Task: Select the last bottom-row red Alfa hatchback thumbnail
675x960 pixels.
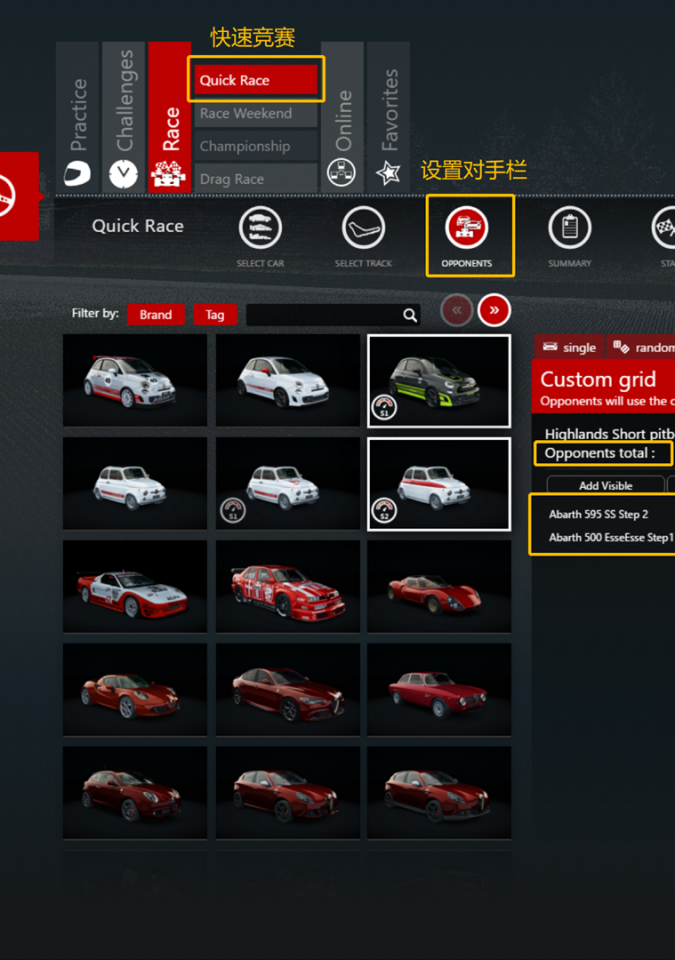Action: pyautogui.click(x=439, y=792)
